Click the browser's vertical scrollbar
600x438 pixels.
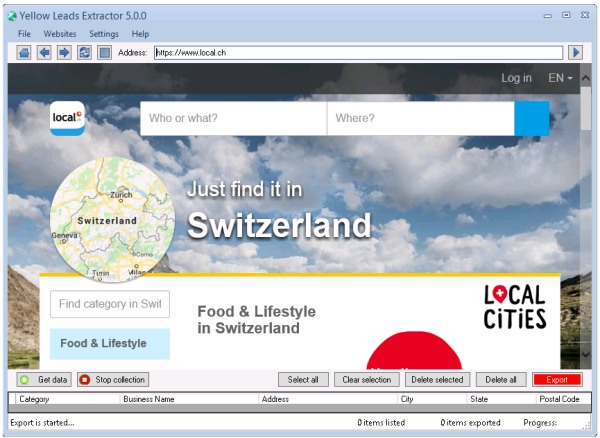585,200
